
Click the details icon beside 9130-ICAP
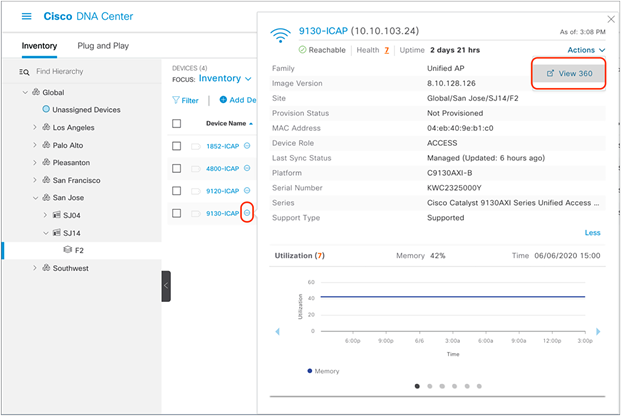(x=247, y=213)
